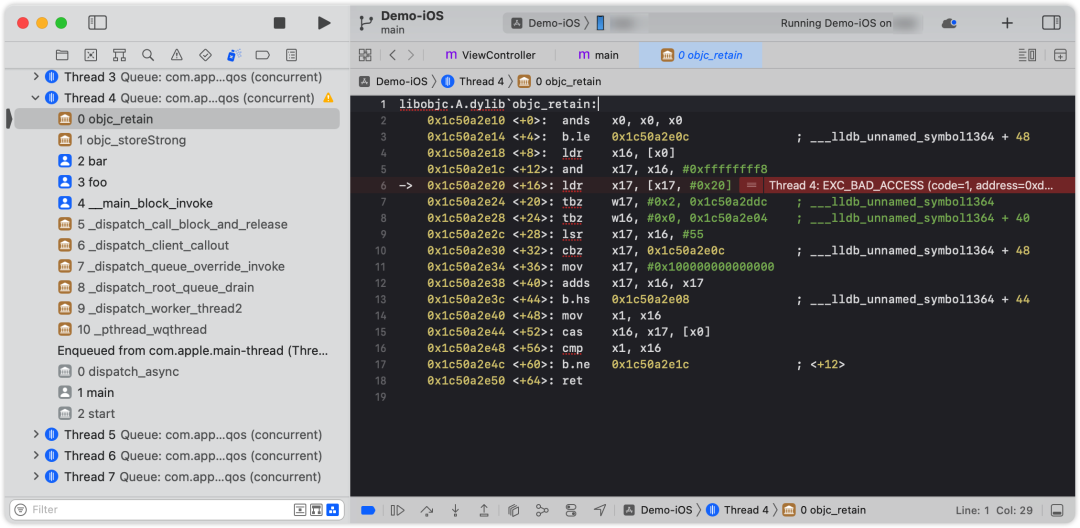1080x528 pixels.
Task: Open 0 objc_retain in debug bar path
Action: (x=824, y=510)
